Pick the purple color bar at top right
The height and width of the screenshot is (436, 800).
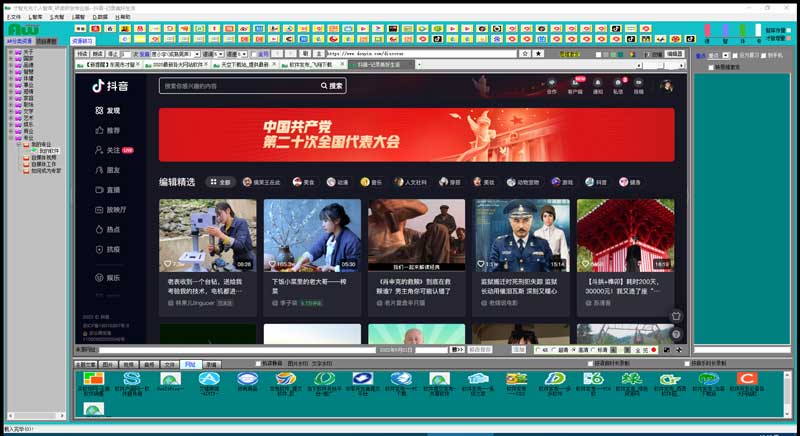tap(725, 31)
